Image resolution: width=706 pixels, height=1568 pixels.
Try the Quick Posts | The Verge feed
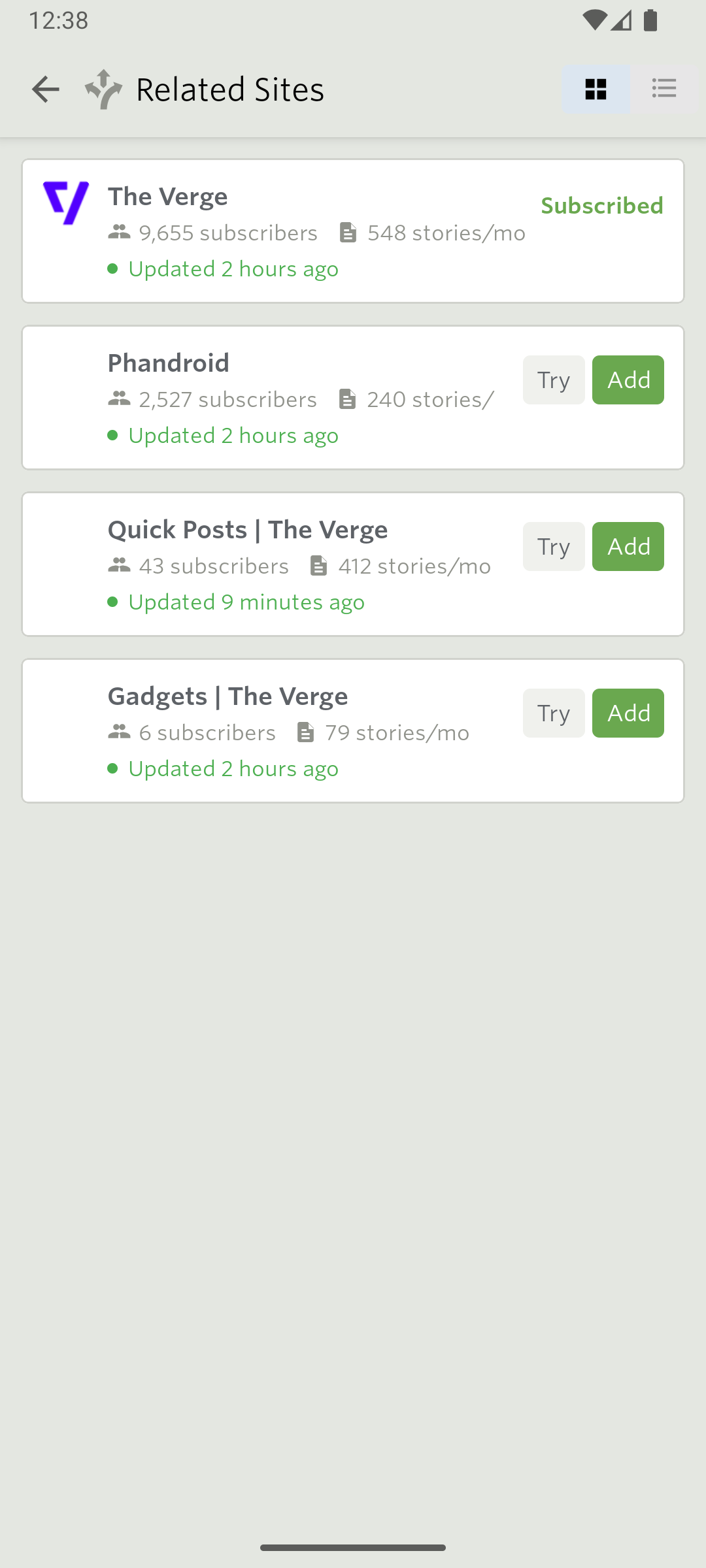pos(554,547)
